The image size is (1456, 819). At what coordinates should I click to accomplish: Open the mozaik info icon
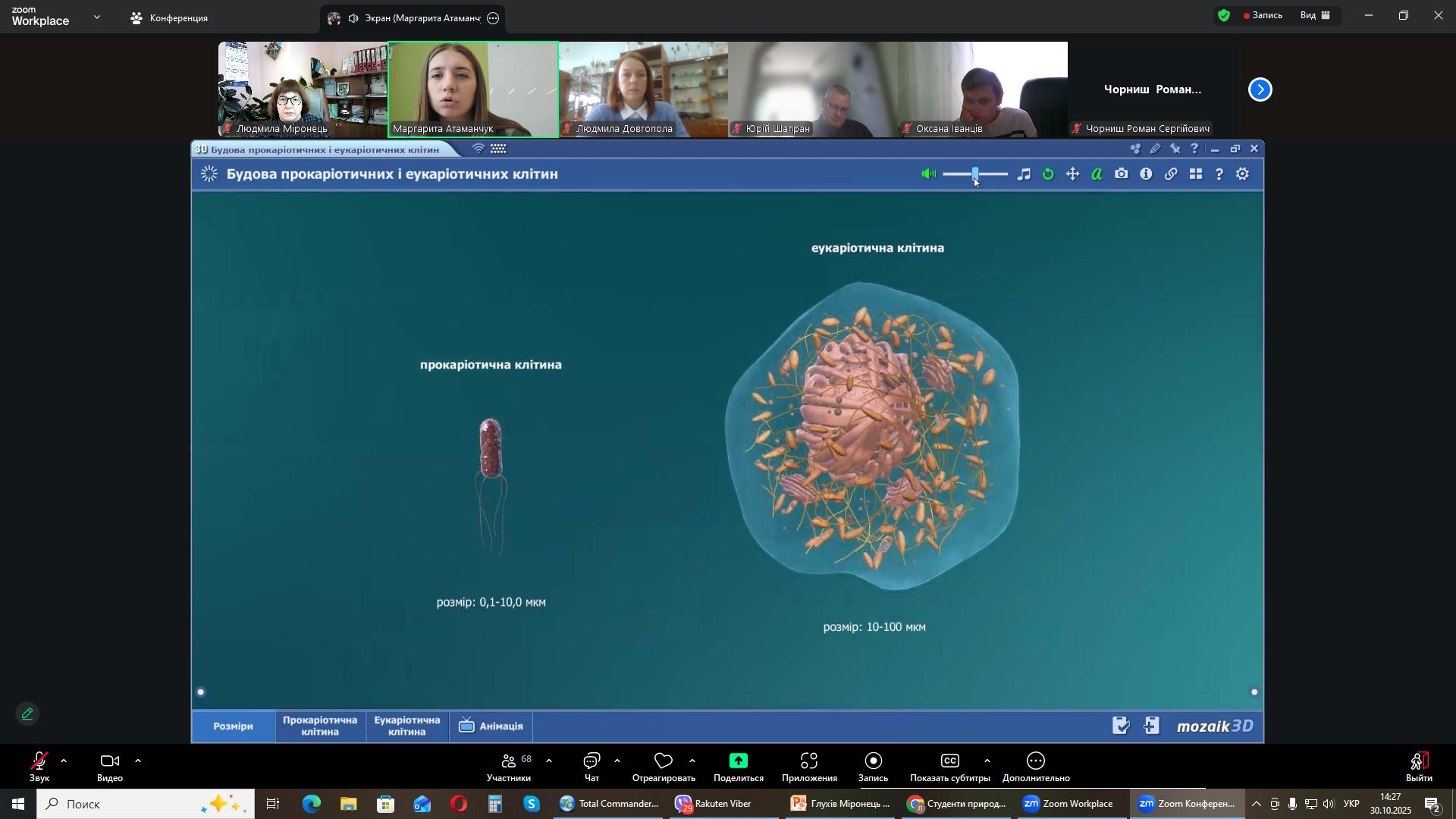[x=1146, y=174]
